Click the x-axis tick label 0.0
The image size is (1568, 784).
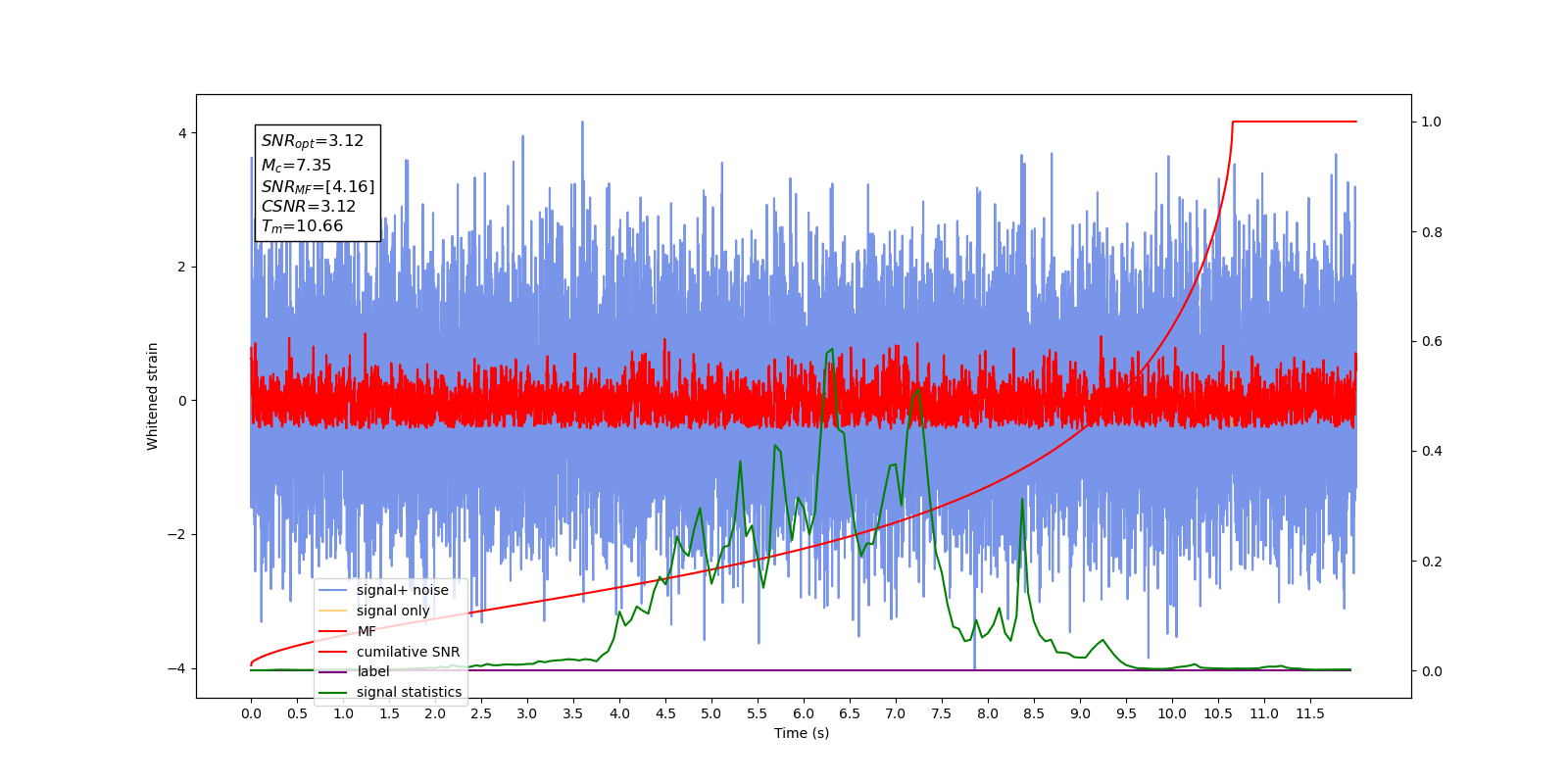(x=251, y=713)
